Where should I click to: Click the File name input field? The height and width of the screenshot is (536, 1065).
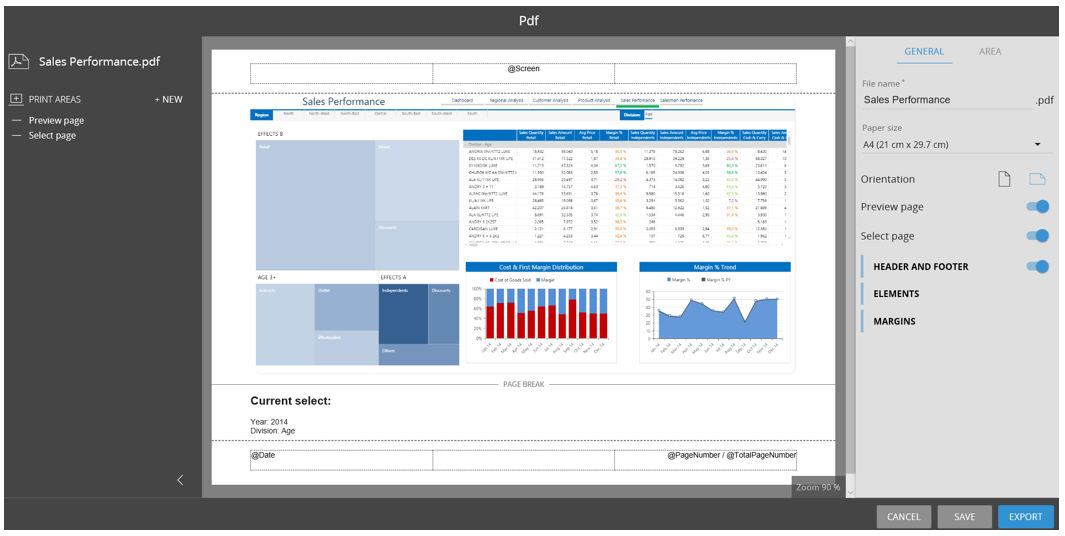coord(947,99)
